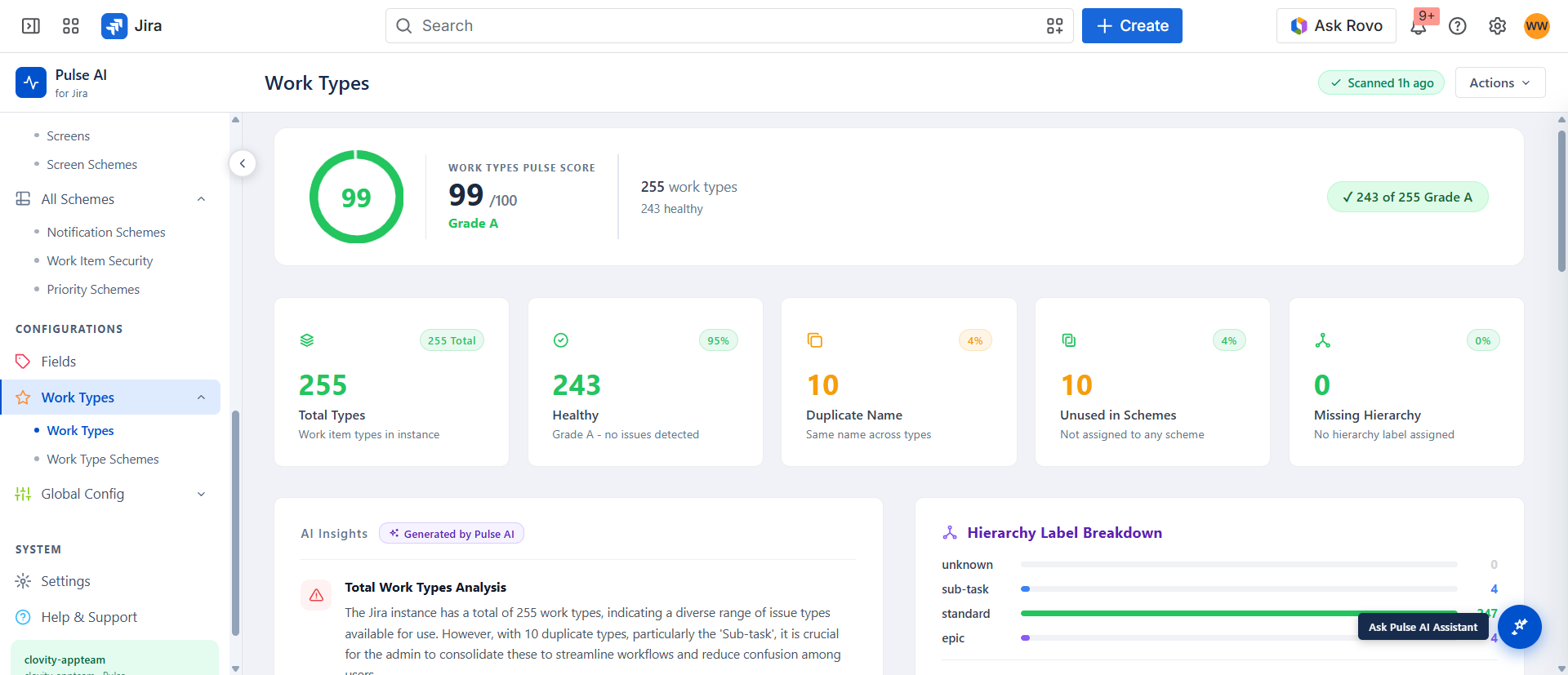This screenshot has height=675, width=1568.
Task: Click the Healthy check circle icon
Action: tap(561, 340)
